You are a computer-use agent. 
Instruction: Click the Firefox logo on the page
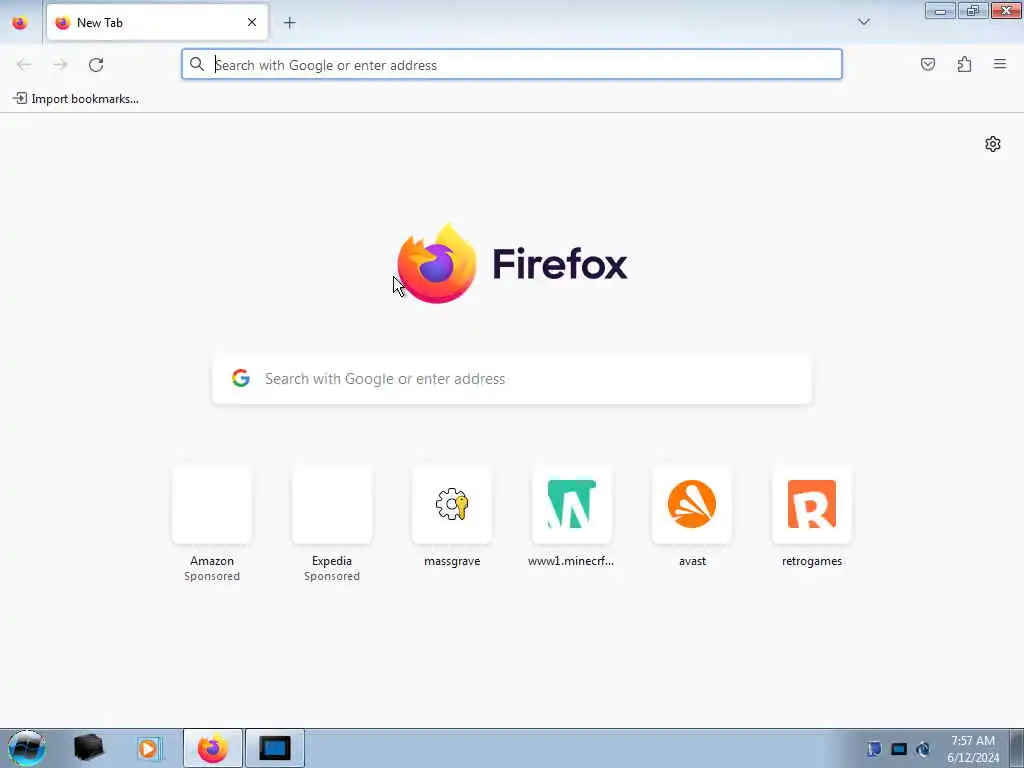tap(436, 263)
